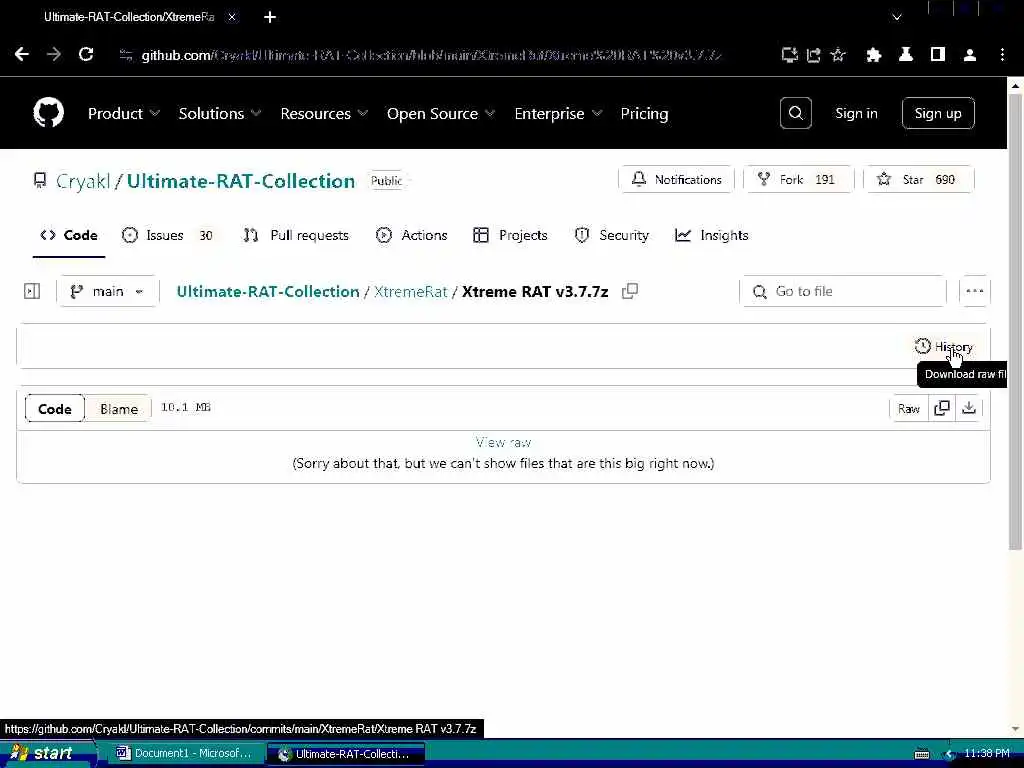This screenshot has height=768, width=1024.
Task: Click the page vertical scrollbar
Action: pyautogui.click(x=1015, y=320)
